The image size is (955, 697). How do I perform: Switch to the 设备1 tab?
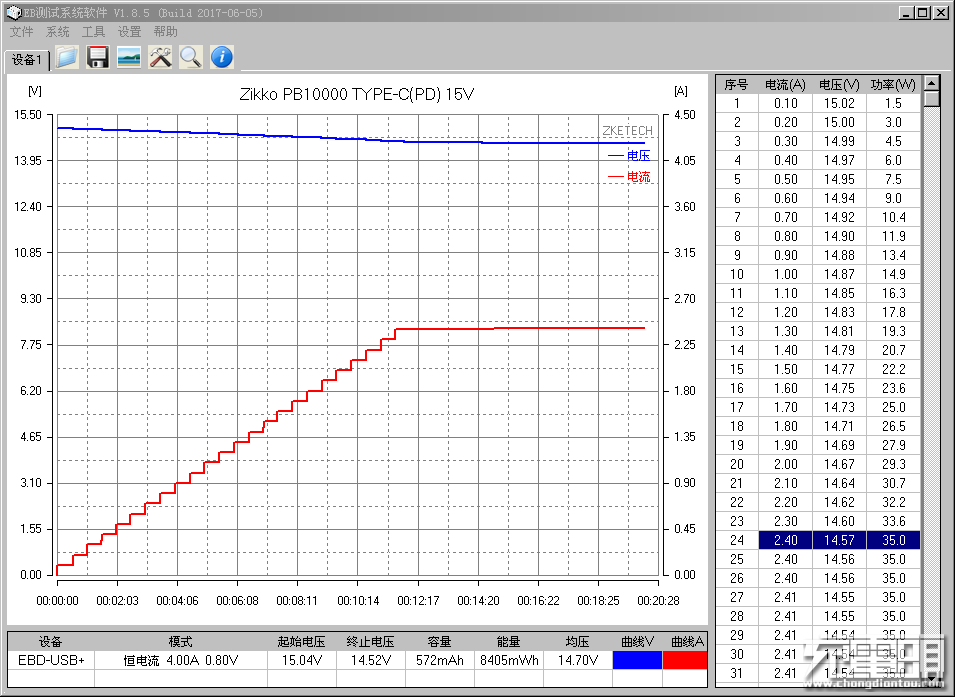26,60
